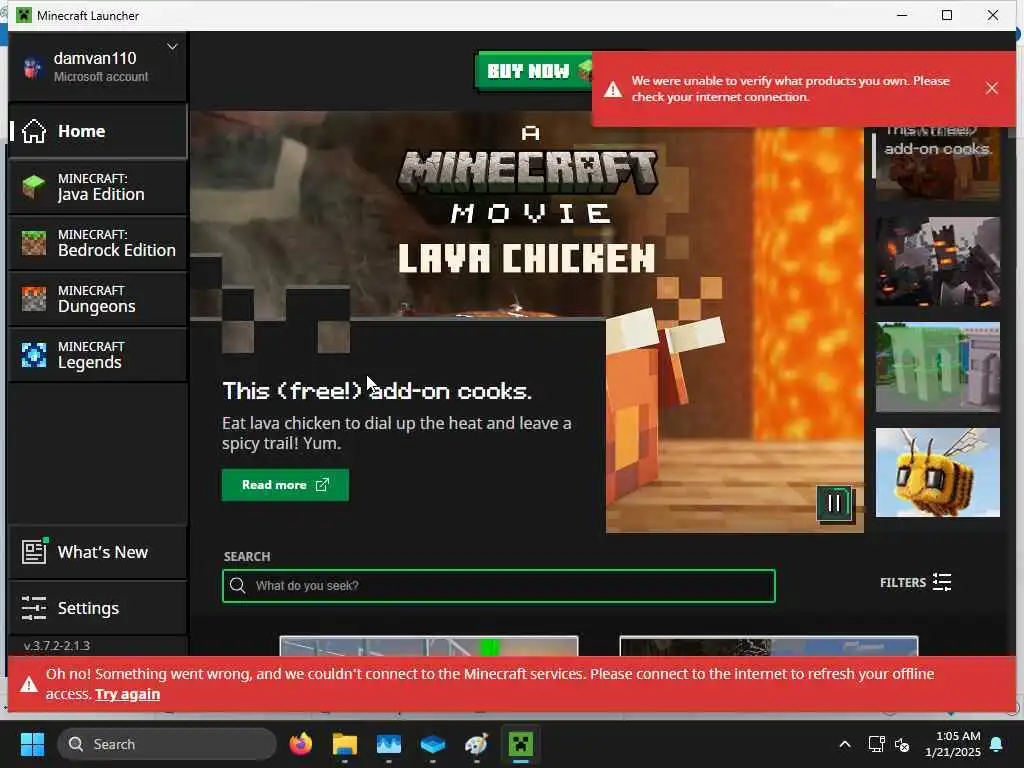Viewport: 1024px width, 768px height.
Task: Click Try again link in error banner
Action: (127, 694)
